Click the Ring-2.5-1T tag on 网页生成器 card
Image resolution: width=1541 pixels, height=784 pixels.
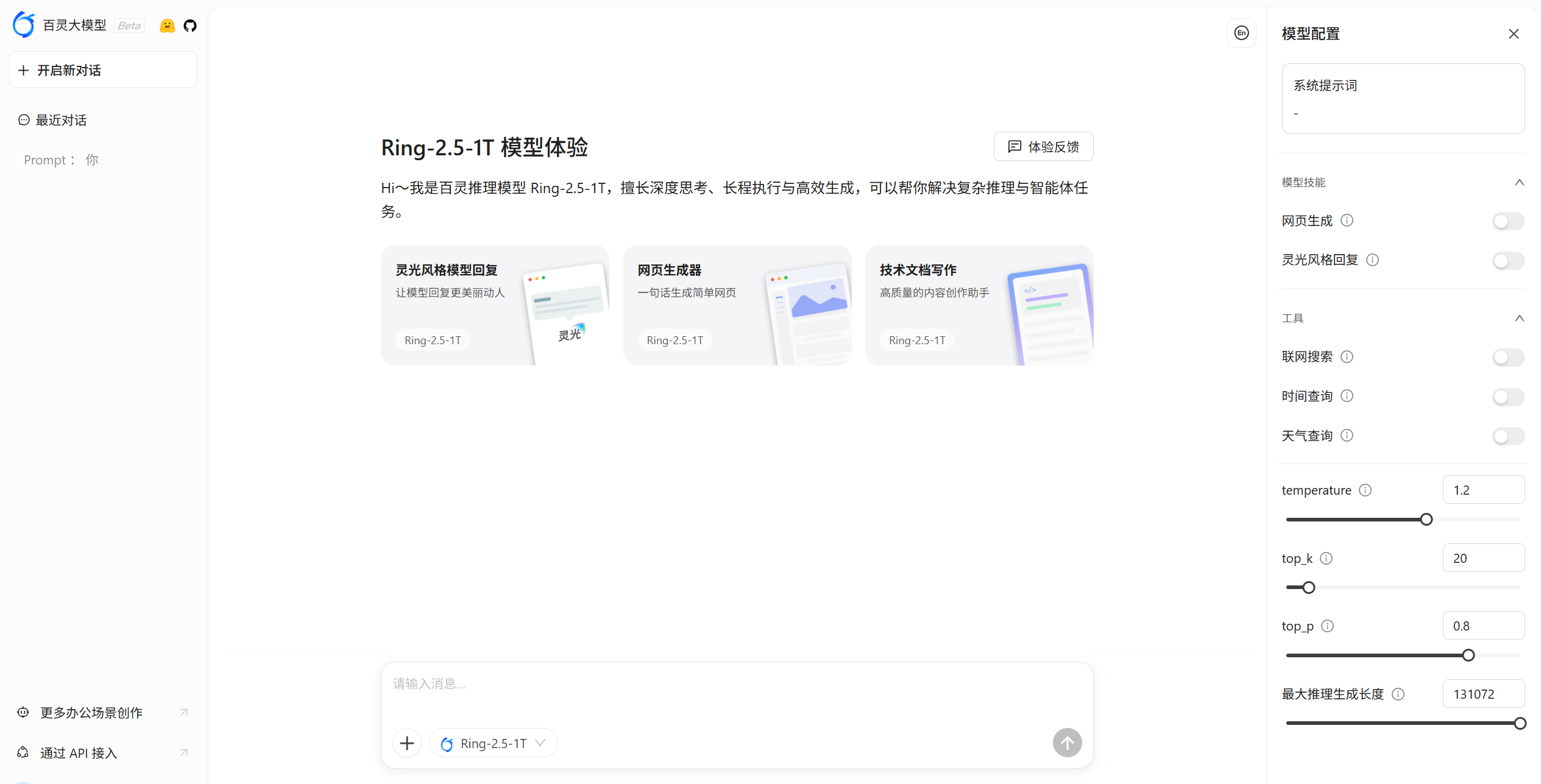(x=675, y=341)
